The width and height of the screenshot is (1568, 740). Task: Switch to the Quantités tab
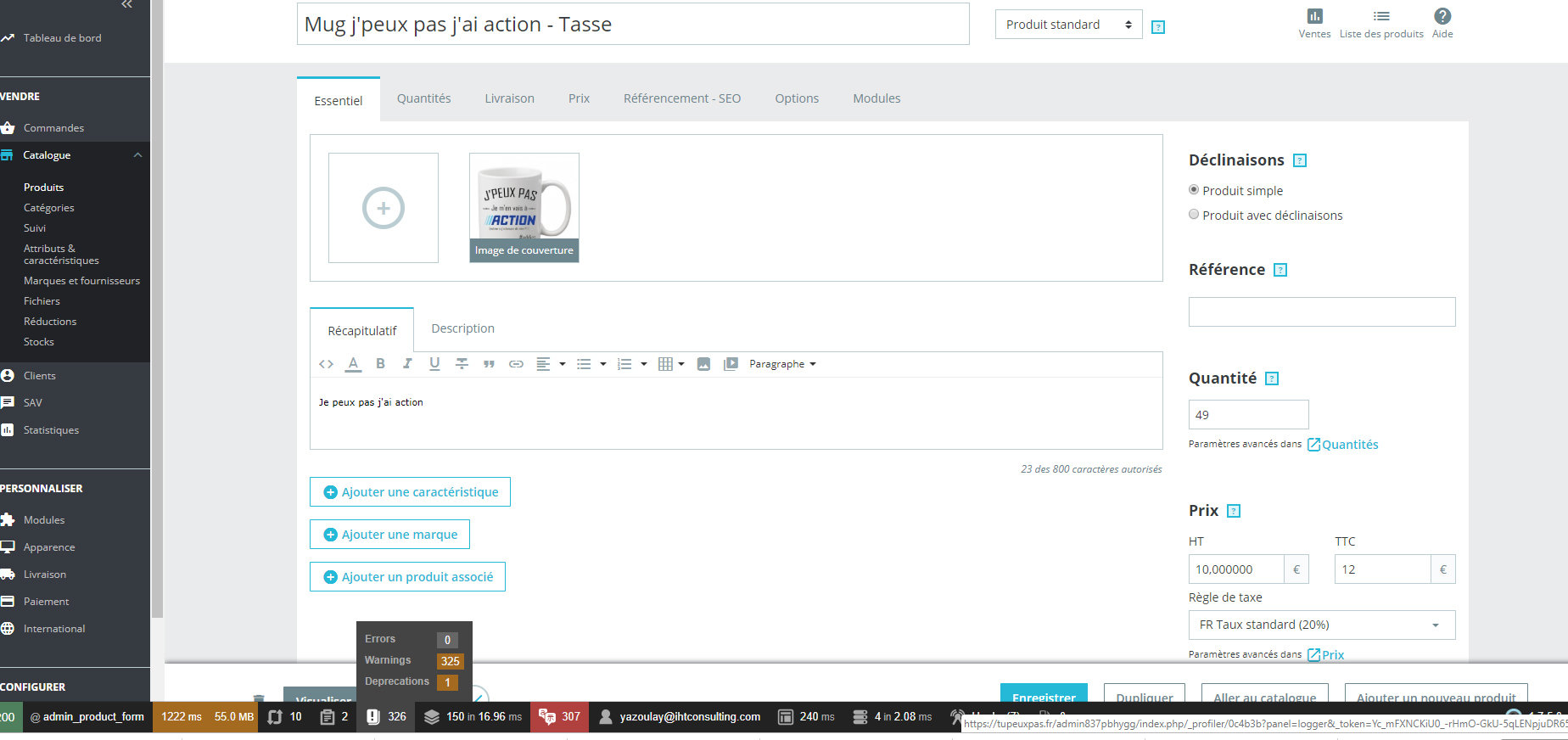pos(423,98)
